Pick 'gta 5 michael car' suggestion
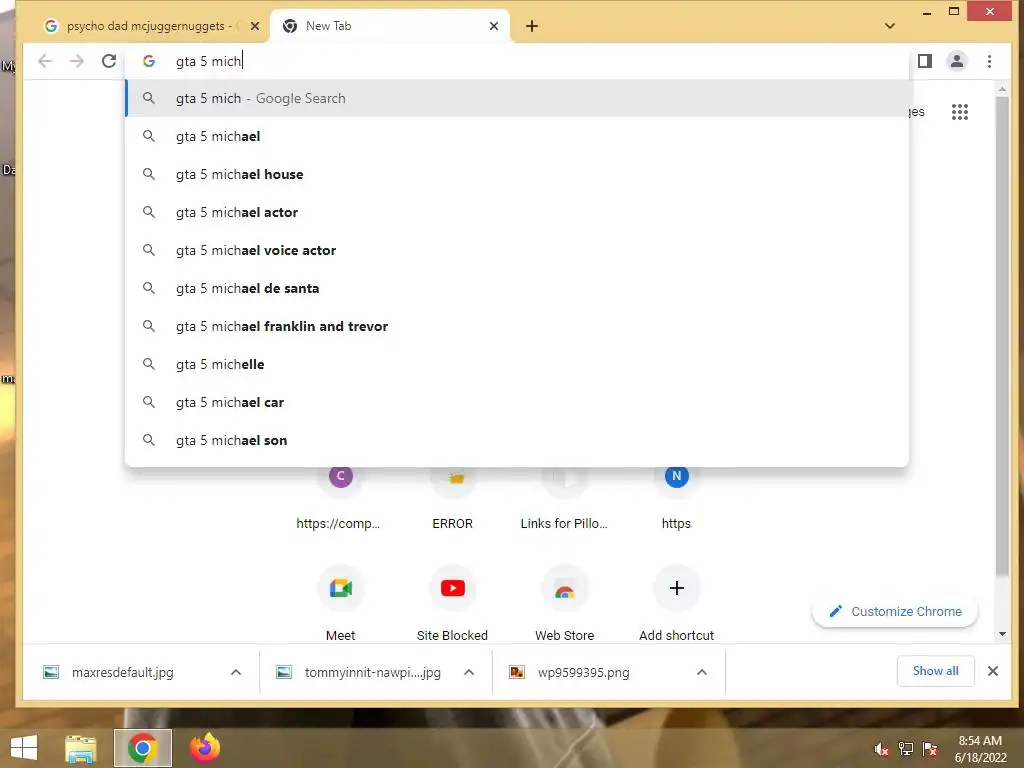1024x768 pixels. coord(517,402)
